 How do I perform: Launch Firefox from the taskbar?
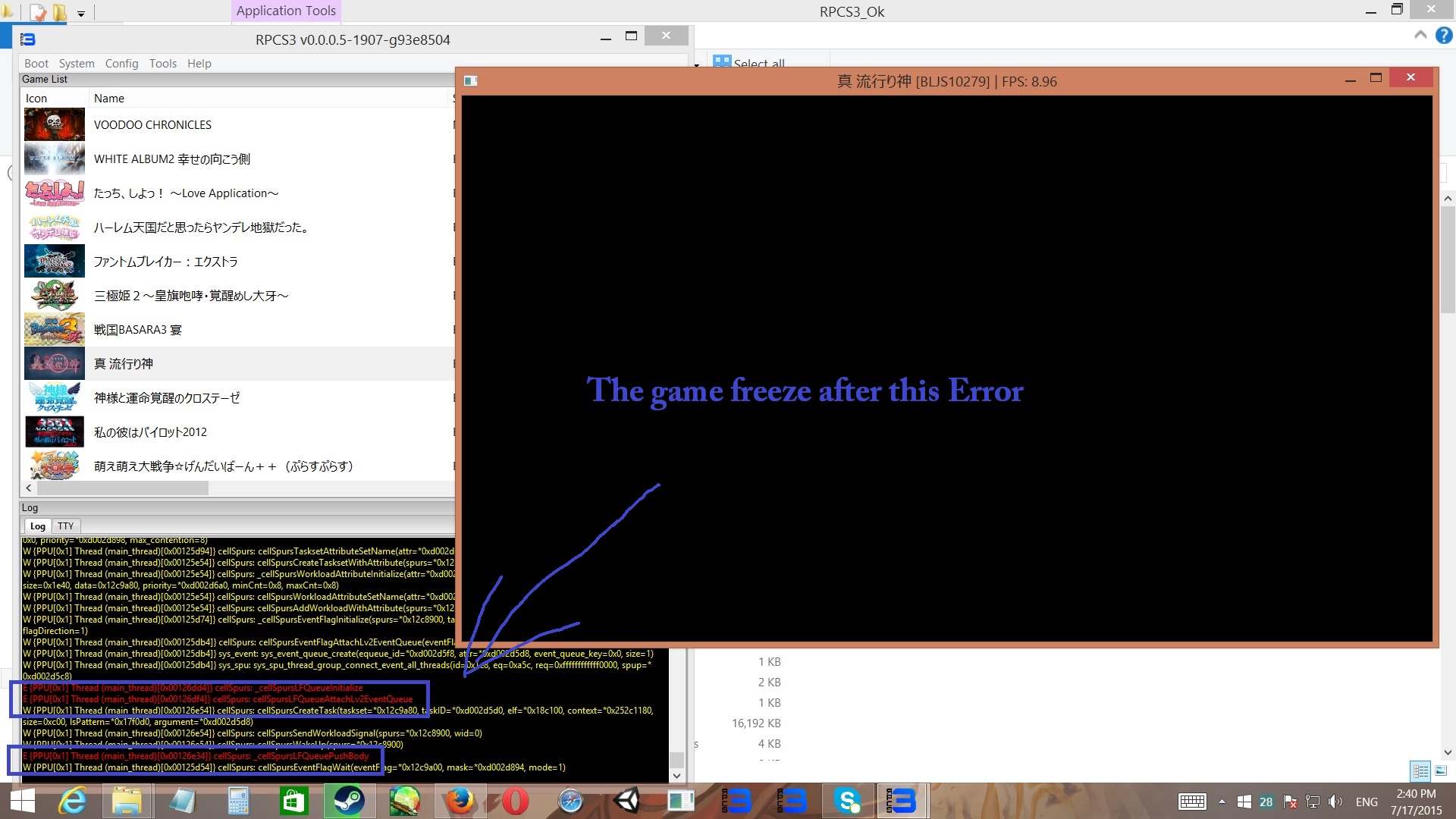click(x=459, y=801)
